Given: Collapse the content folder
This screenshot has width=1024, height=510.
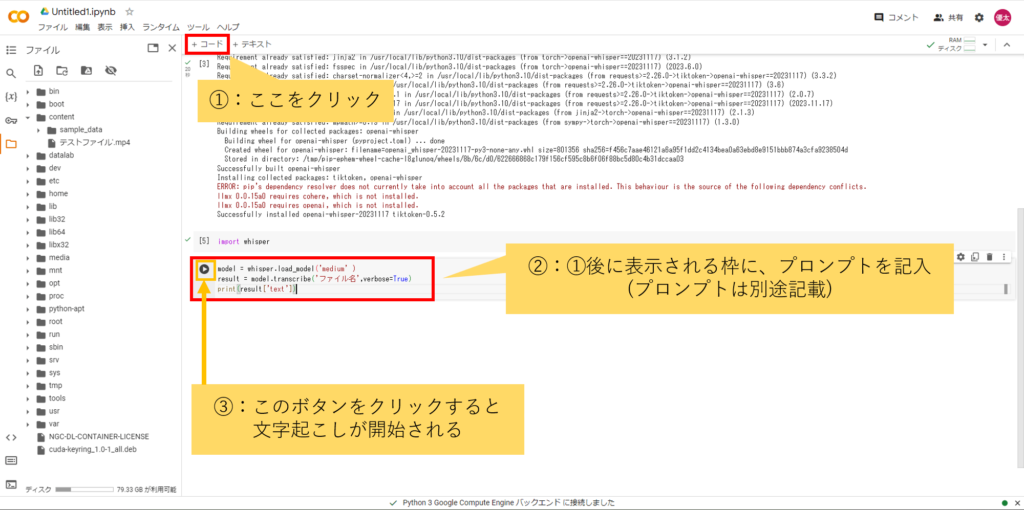Looking at the screenshot, I should pyautogui.click(x=28, y=117).
